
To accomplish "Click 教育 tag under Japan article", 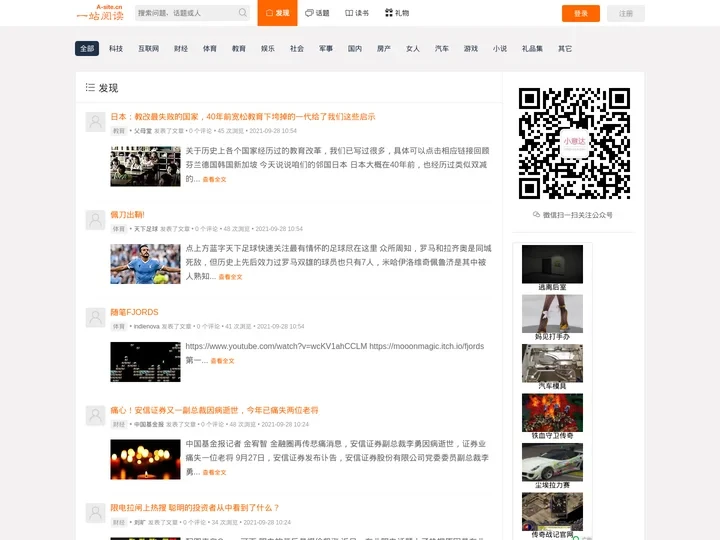I will tap(118, 131).
